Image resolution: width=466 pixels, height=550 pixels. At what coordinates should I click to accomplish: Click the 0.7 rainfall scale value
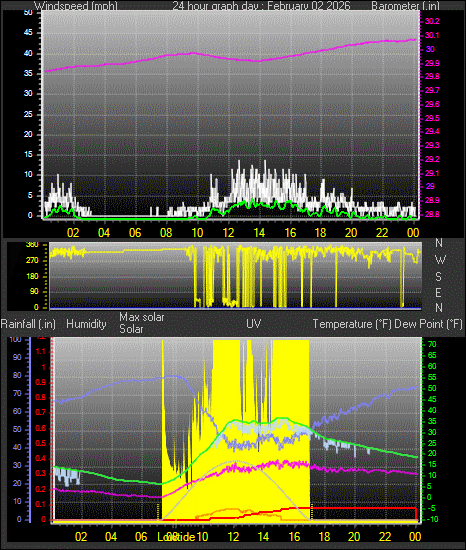click(x=41, y=412)
